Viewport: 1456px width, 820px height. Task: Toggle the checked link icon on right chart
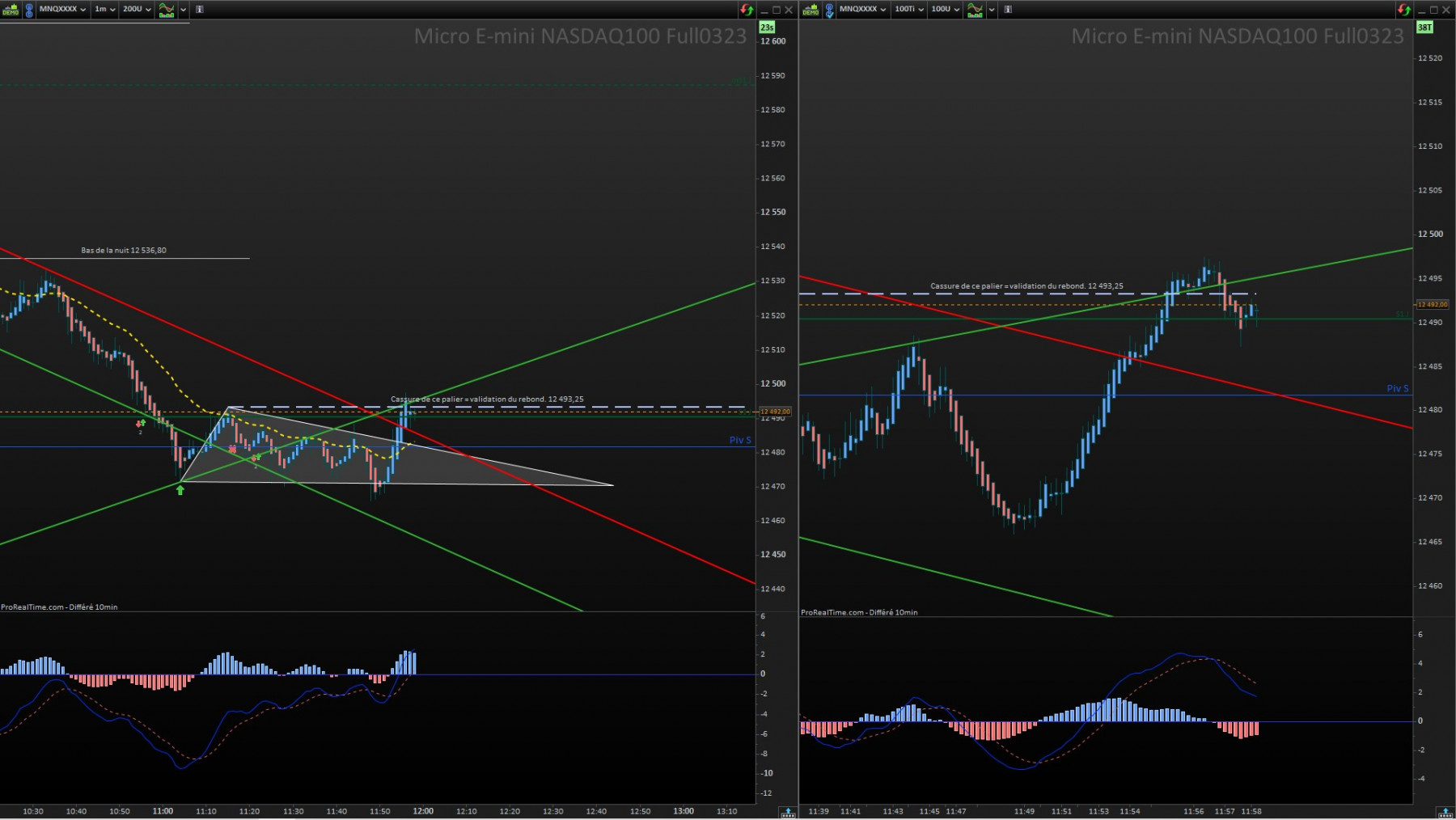tap(829, 10)
